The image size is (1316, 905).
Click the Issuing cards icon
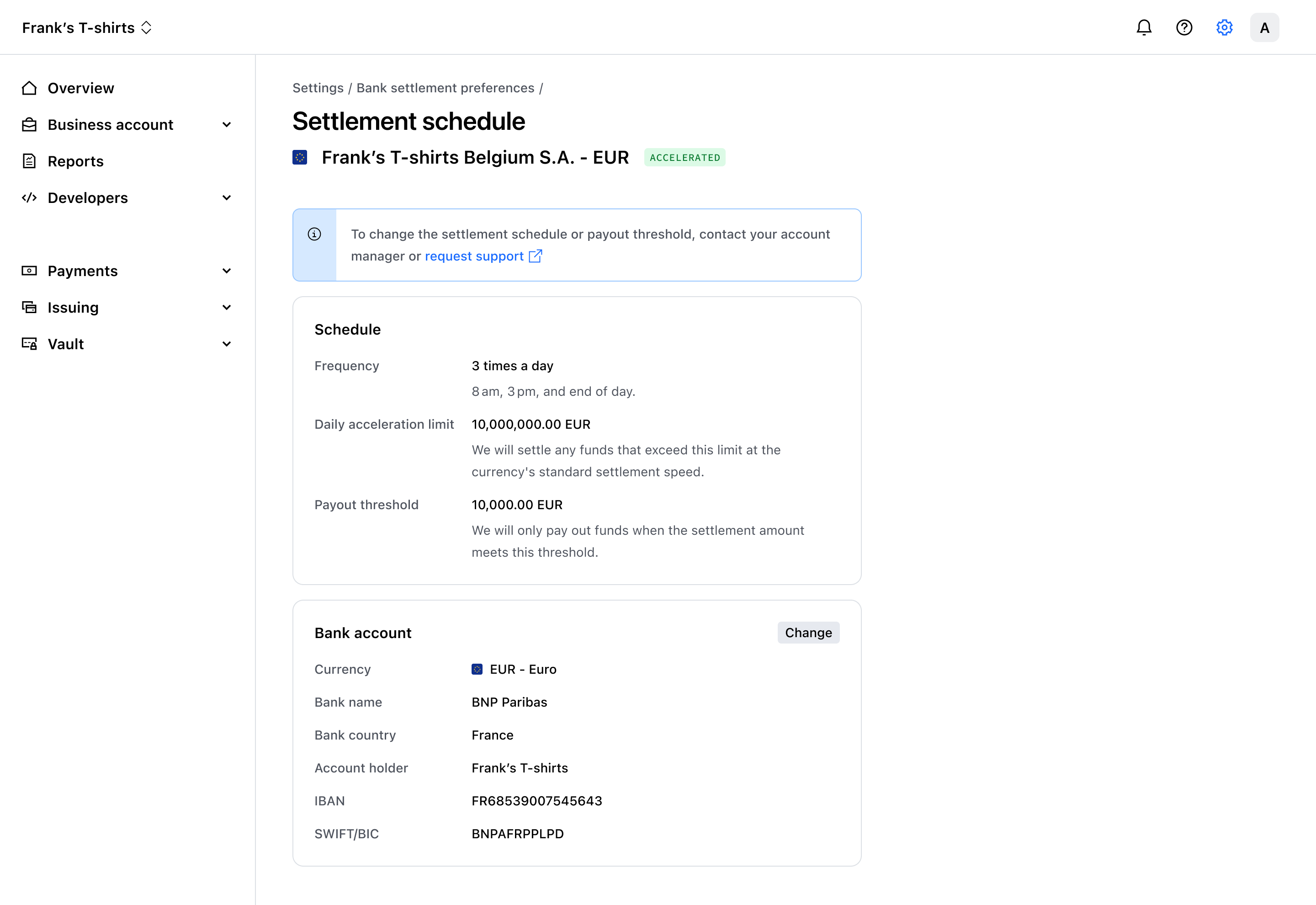click(29, 307)
